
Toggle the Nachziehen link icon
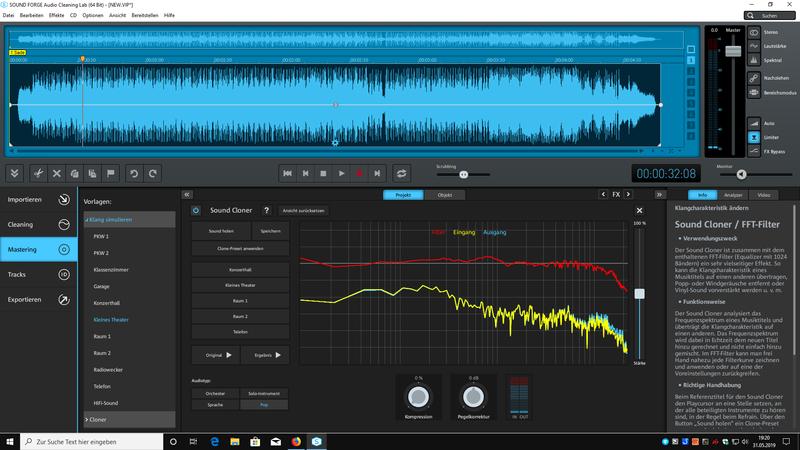754,78
